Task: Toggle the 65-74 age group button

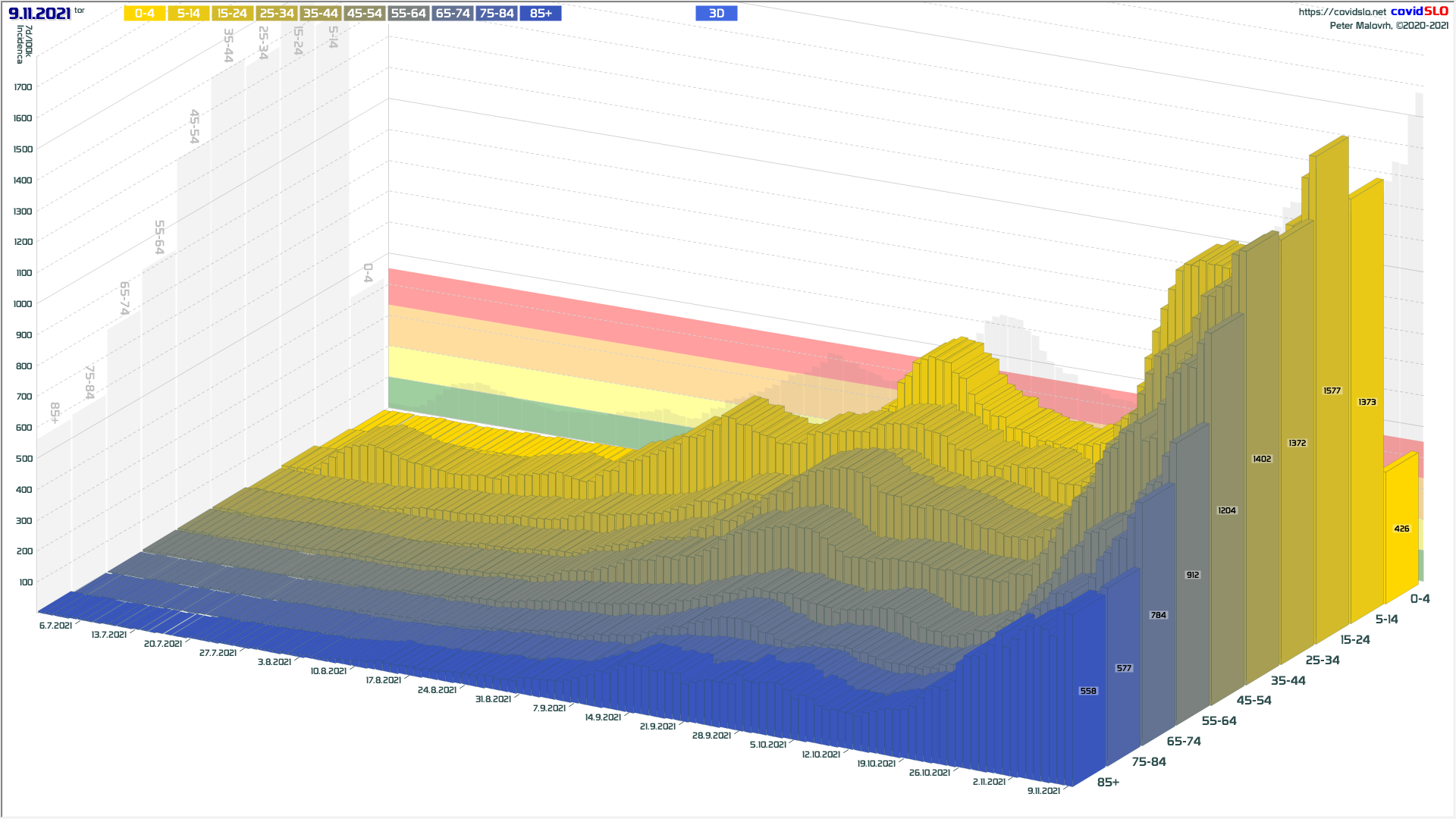Action: 453,14
